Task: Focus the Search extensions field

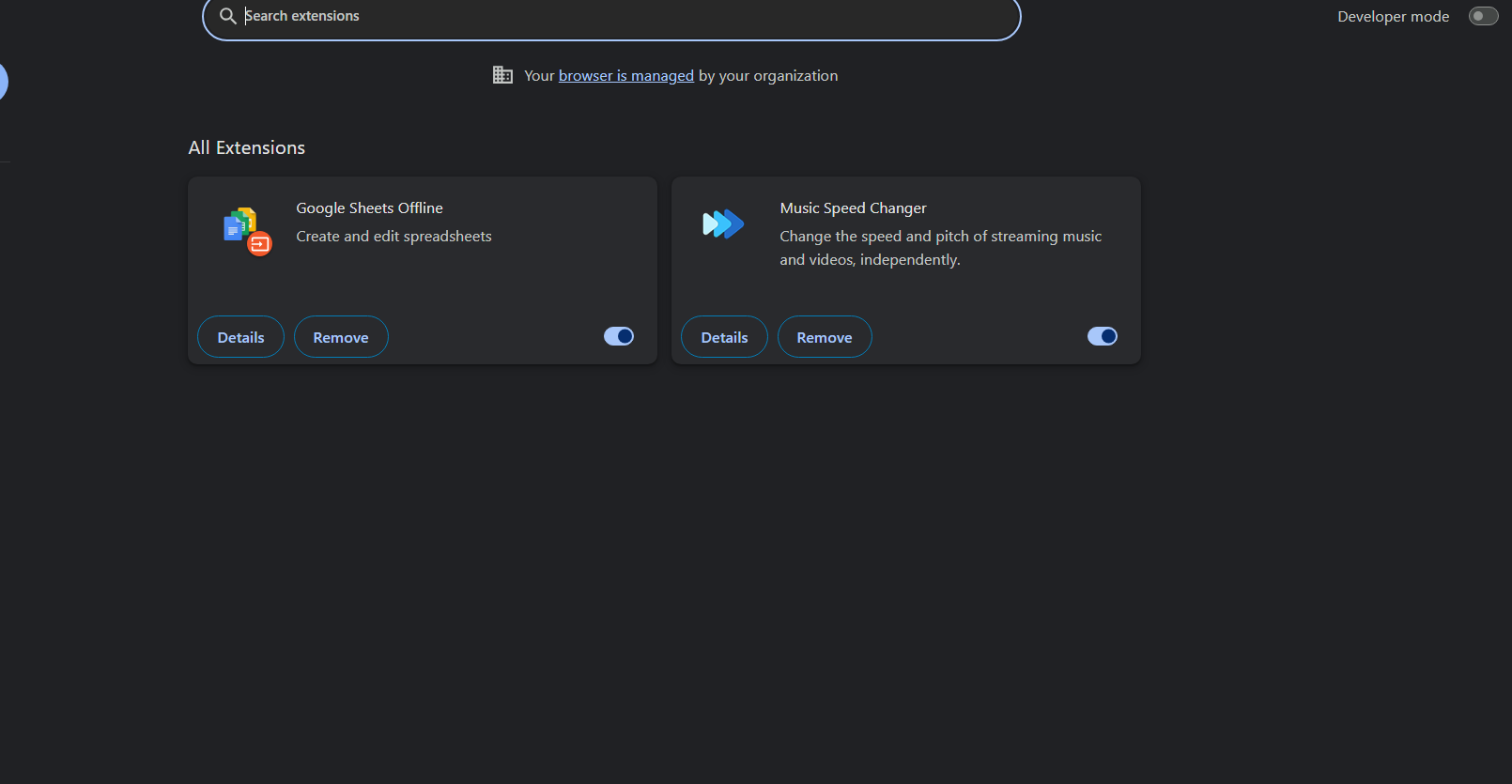Action: coord(611,16)
